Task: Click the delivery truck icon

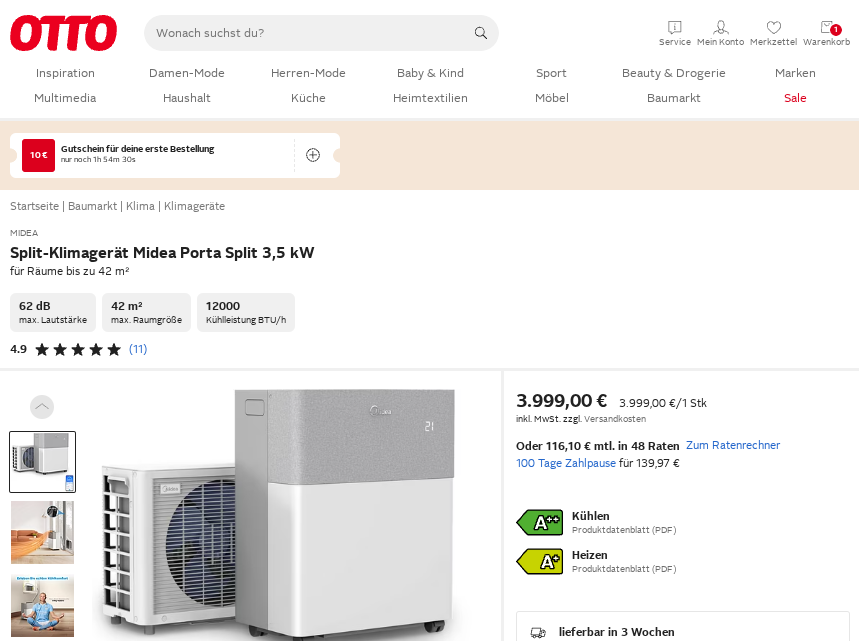Action: coord(538,633)
